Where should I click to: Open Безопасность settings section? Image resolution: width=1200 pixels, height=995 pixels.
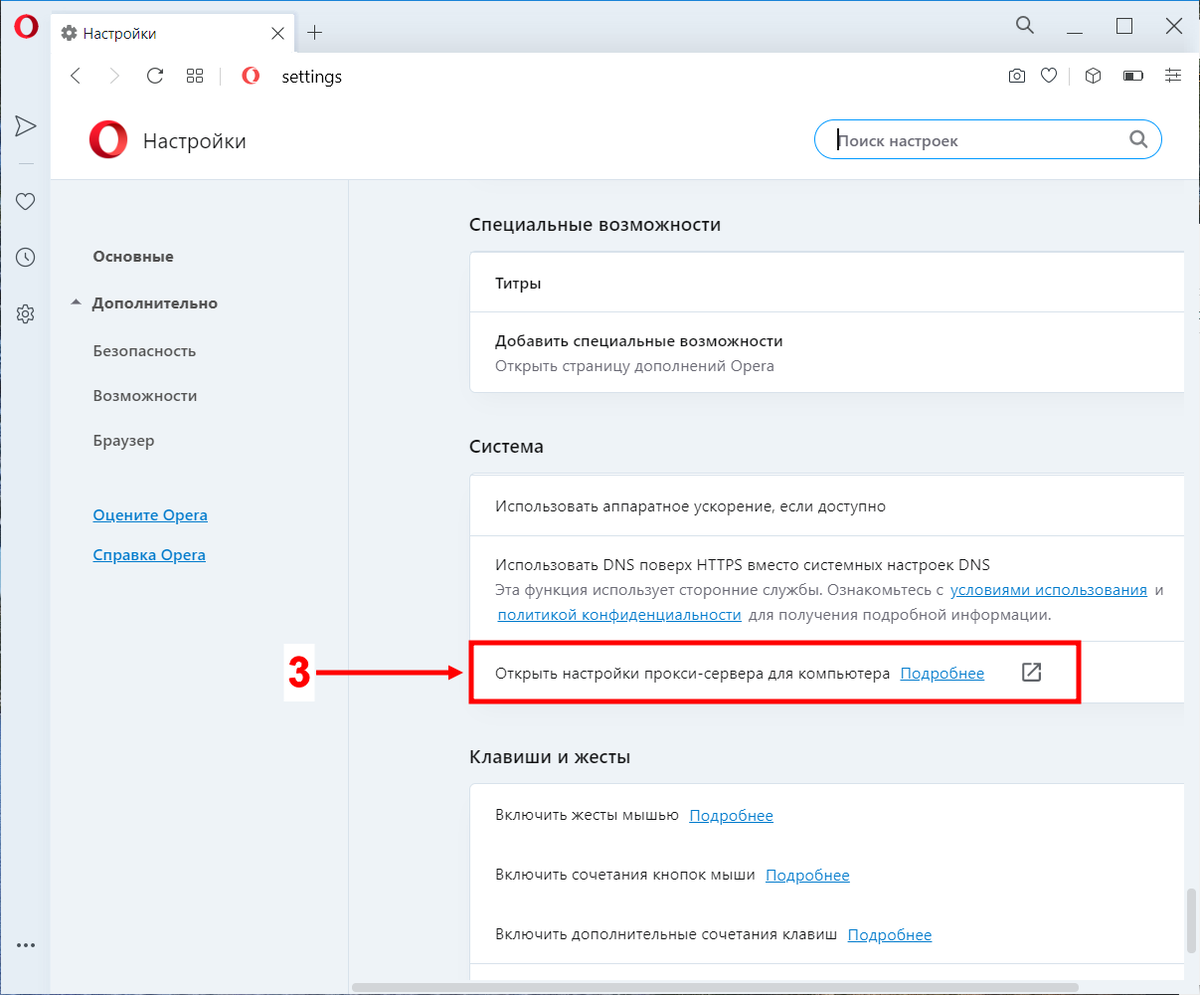click(x=144, y=351)
